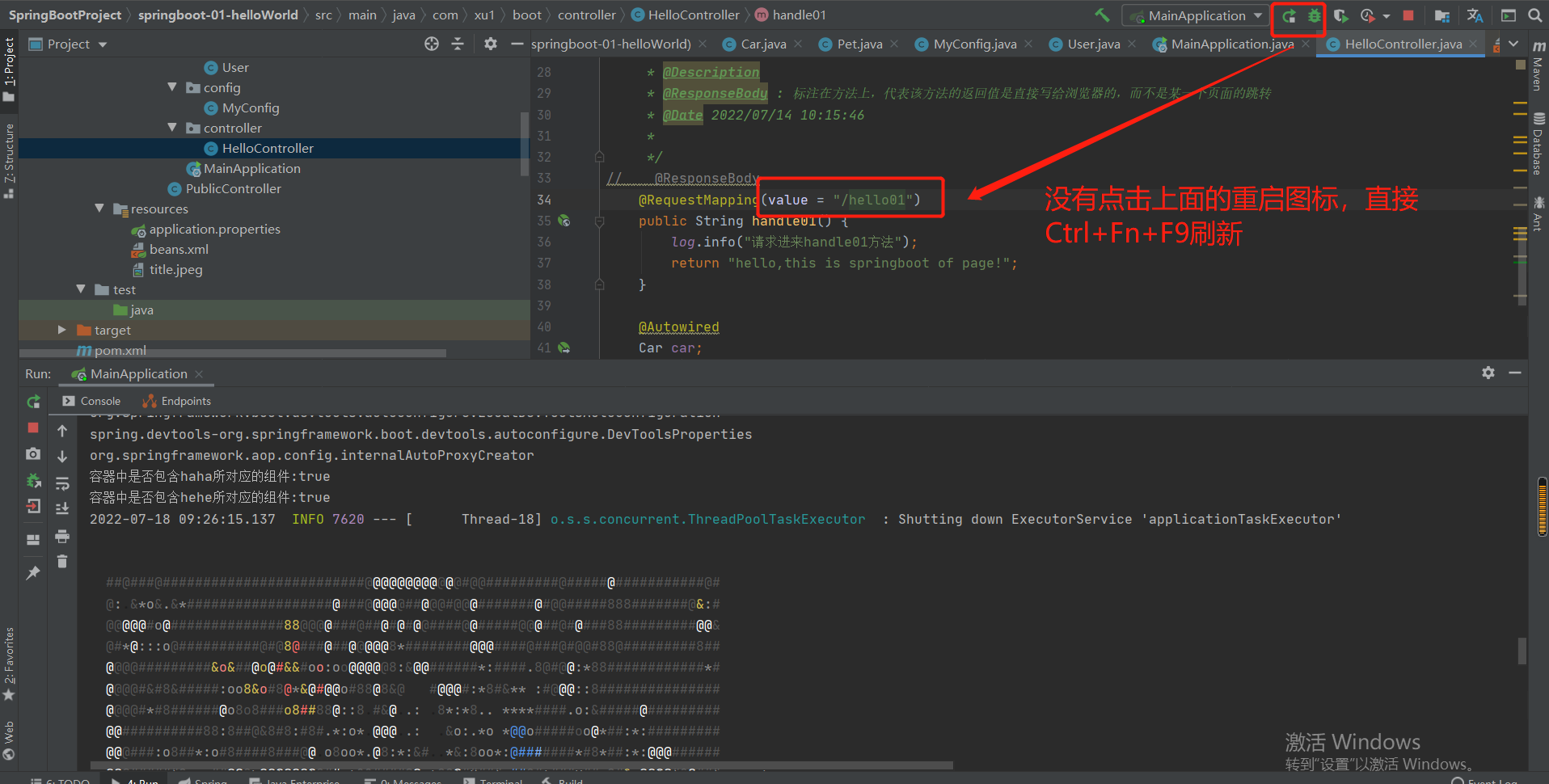Click the locate opened file target icon

pos(432,44)
